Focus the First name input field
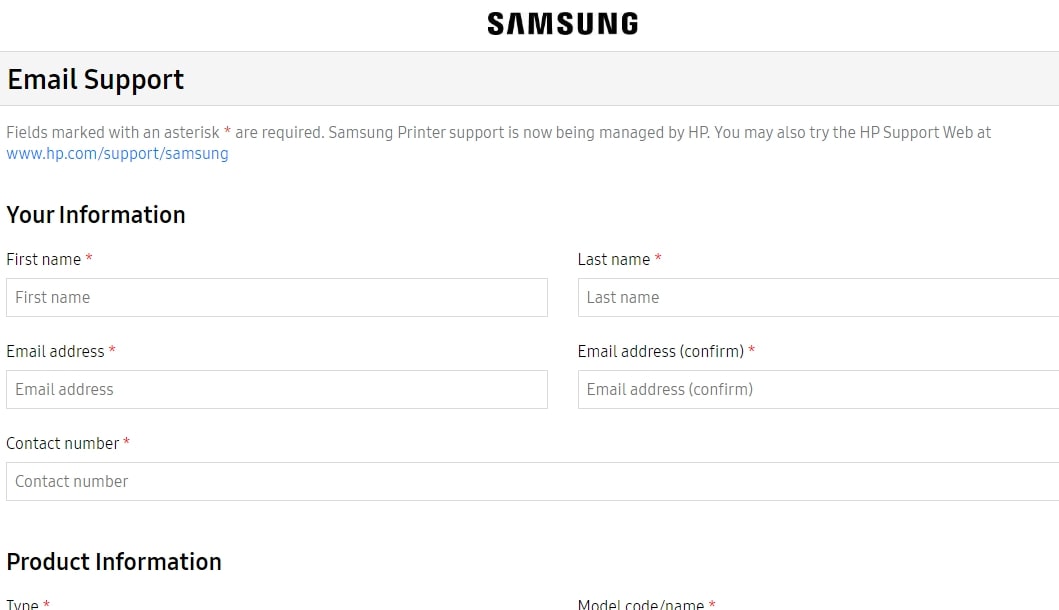This screenshot has width=1059, height=610. pos(277,297)
